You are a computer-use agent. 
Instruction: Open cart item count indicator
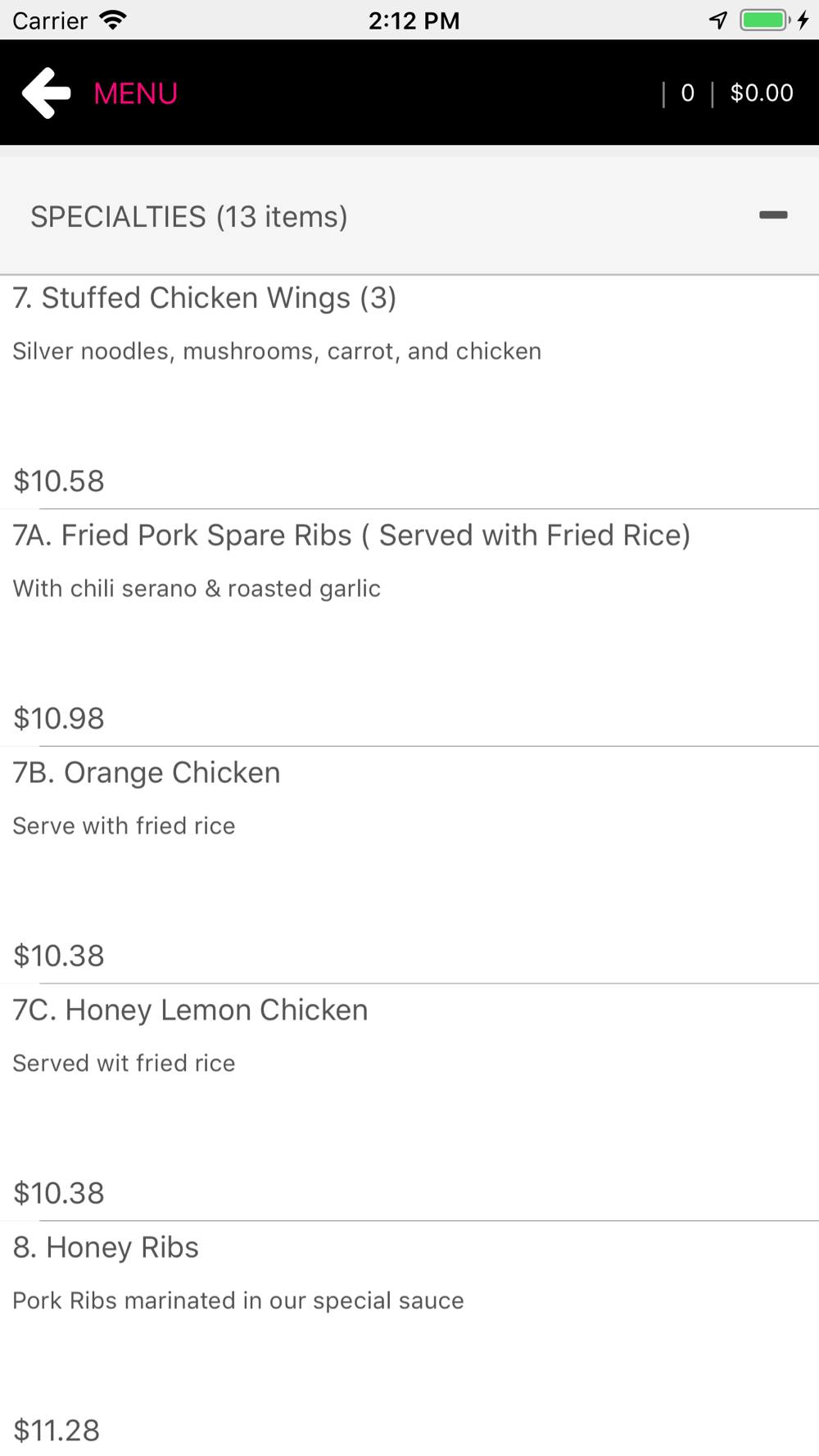688,93
